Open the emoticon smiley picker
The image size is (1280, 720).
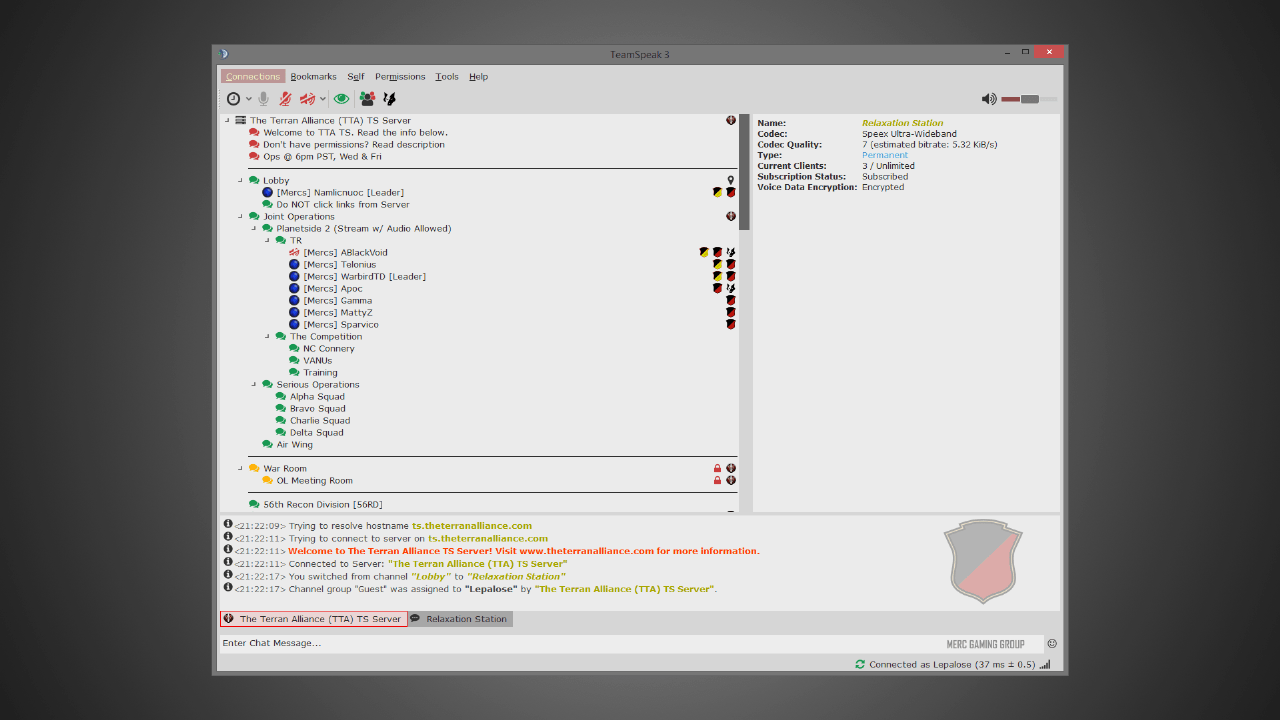click(x=1052, y=643)
